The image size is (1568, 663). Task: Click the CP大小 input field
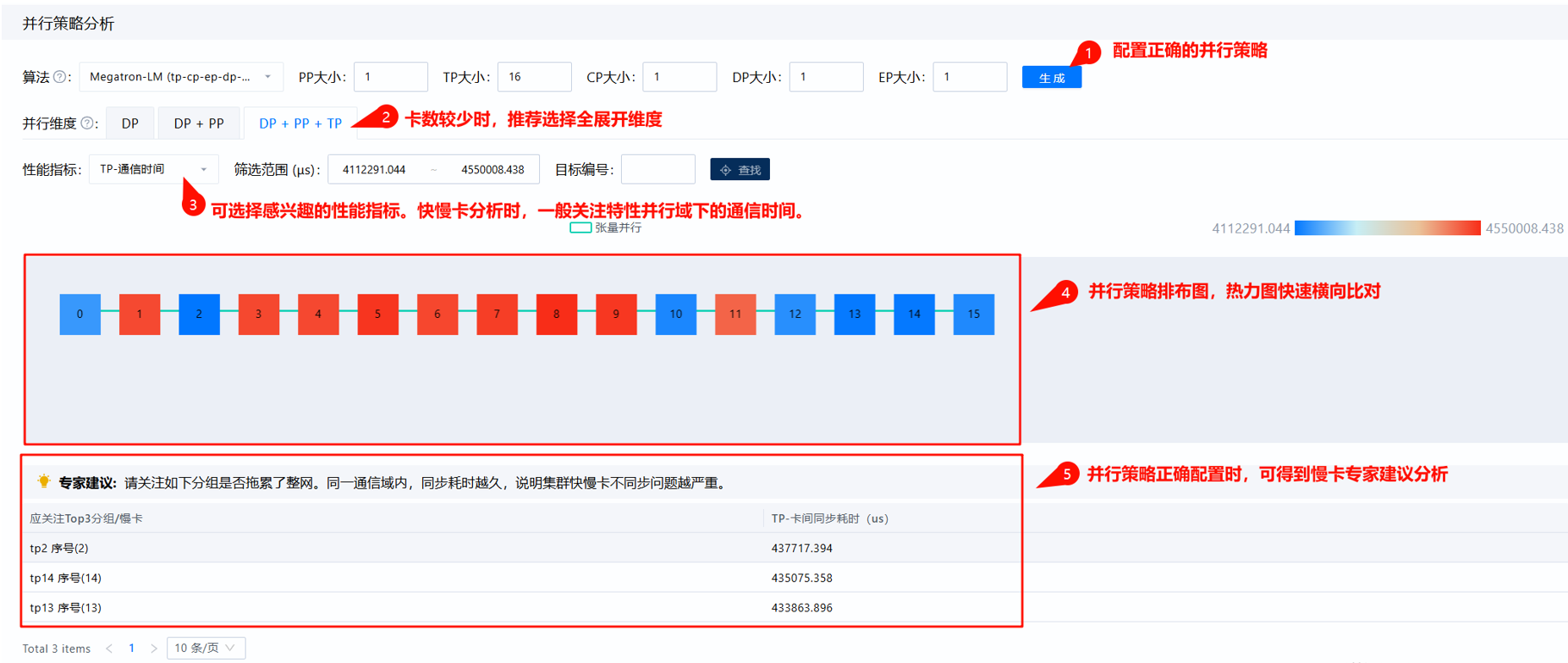point(679,77)
